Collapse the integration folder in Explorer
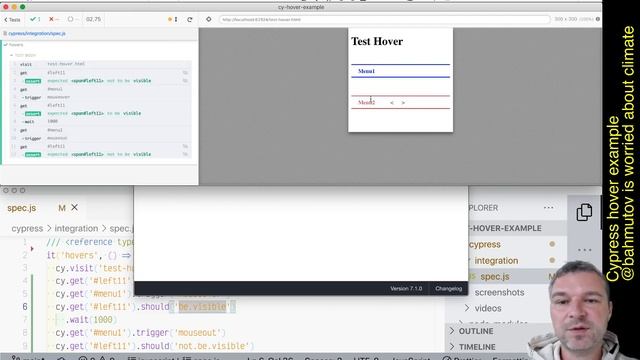Screen dimensions: 640x360 pyautogui.click(x=496, y=260)
